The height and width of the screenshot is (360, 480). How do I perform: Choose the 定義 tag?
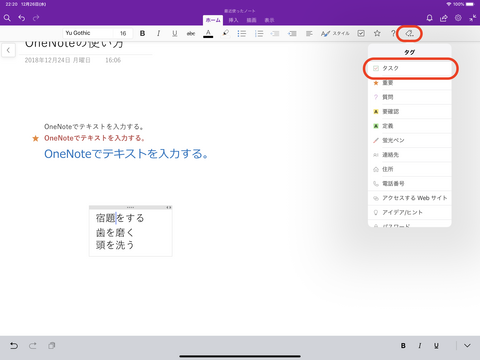(410, 126)
